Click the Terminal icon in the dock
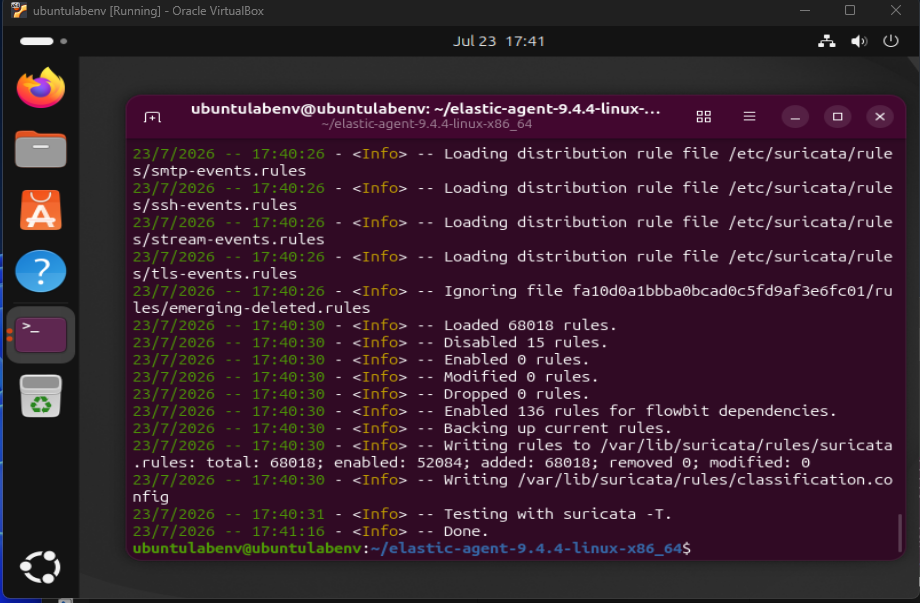 click(x=40, y=335)
